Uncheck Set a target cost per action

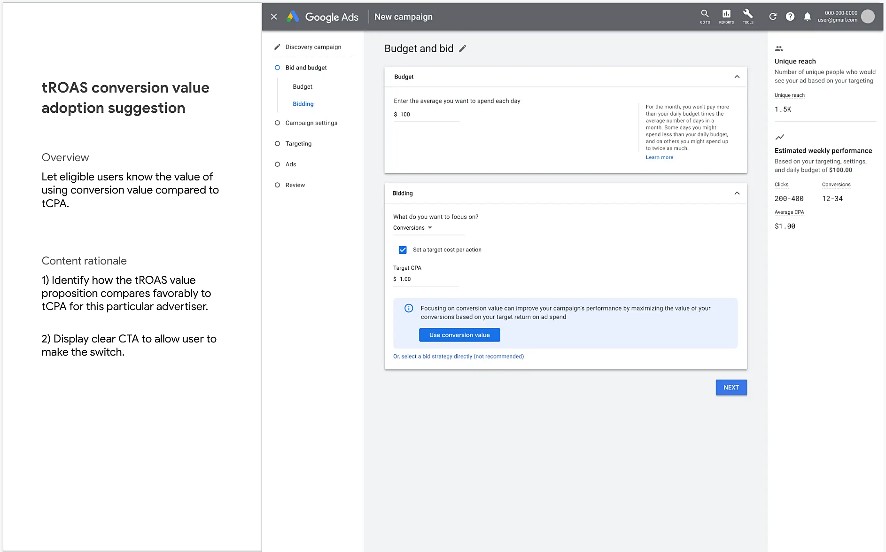tap(403, 250)
